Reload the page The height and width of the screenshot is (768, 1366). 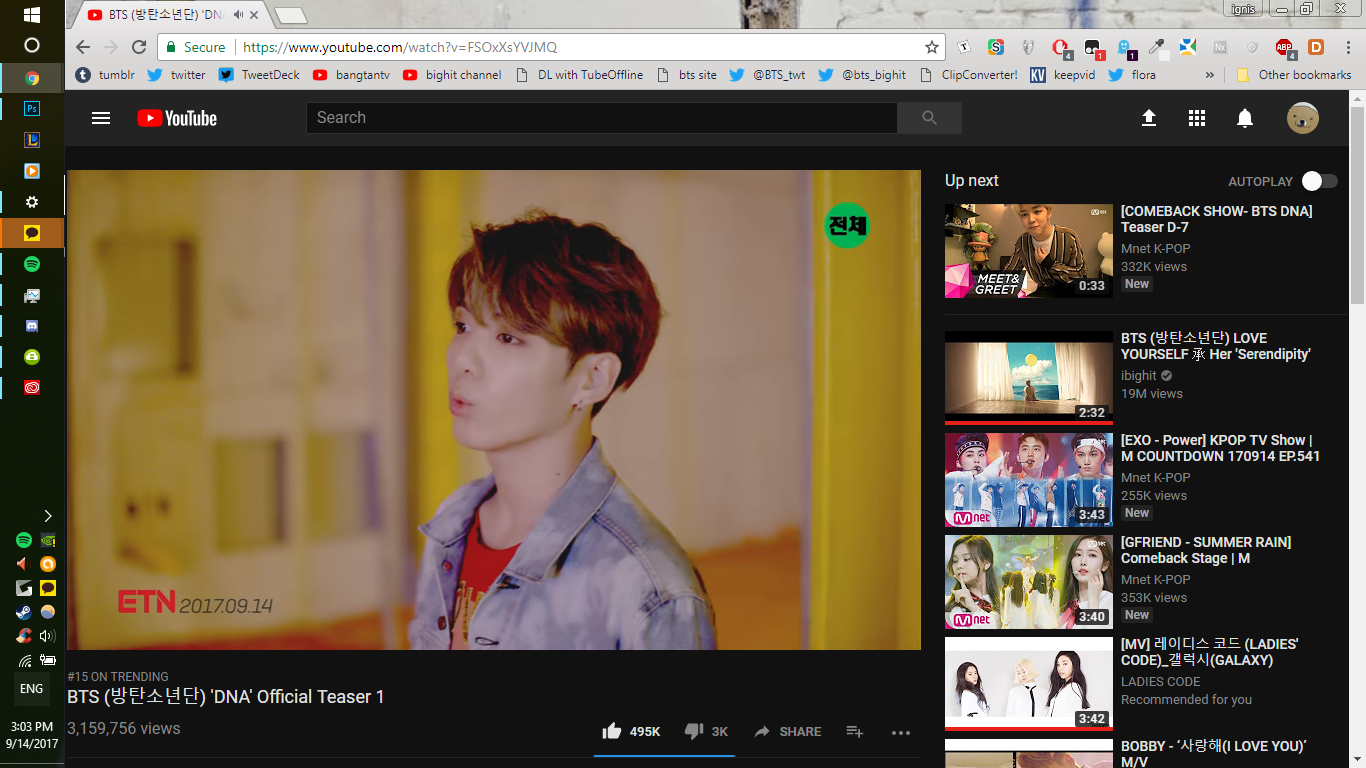pyautogui.click(x=139, y=47)
